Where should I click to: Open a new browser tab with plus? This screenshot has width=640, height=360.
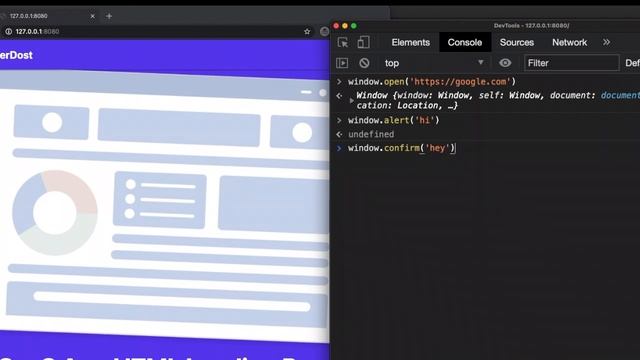point(109,16)
